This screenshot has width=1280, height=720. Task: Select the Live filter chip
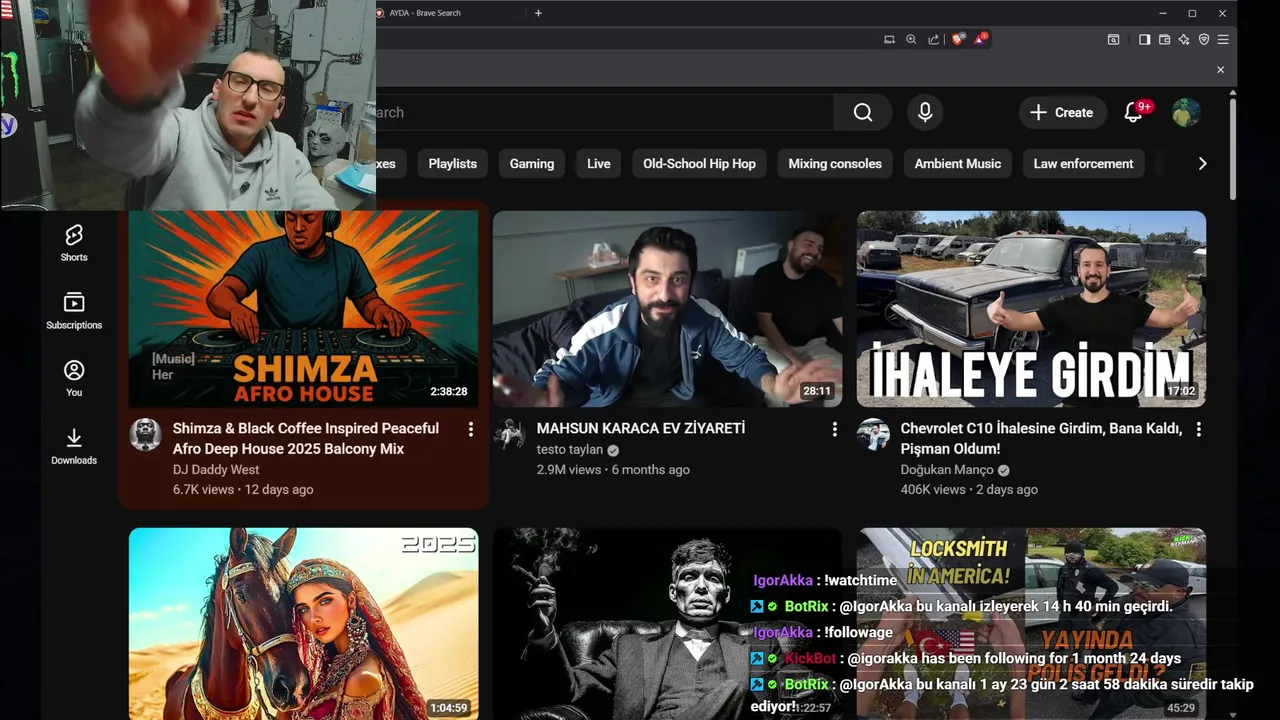[x=599, y=164]
